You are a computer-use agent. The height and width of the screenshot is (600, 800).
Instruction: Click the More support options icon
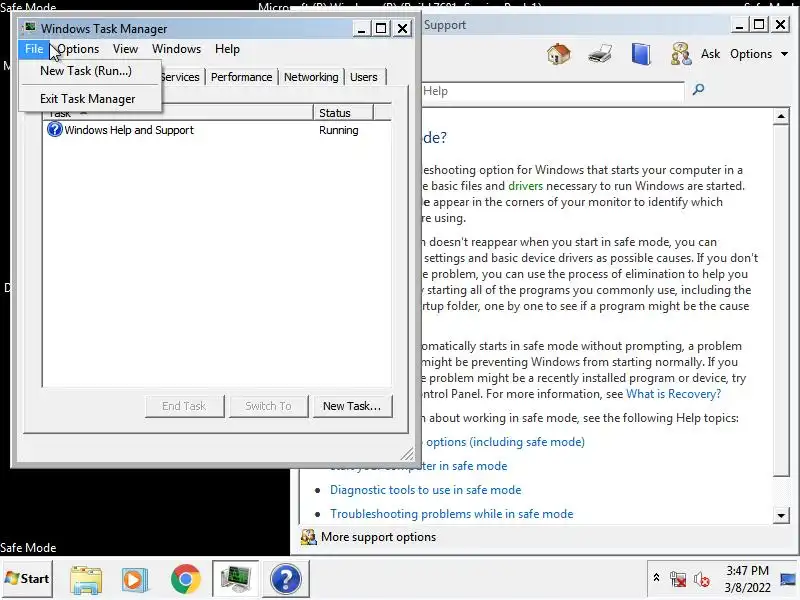pyautogui.click(x=308, y=537)
